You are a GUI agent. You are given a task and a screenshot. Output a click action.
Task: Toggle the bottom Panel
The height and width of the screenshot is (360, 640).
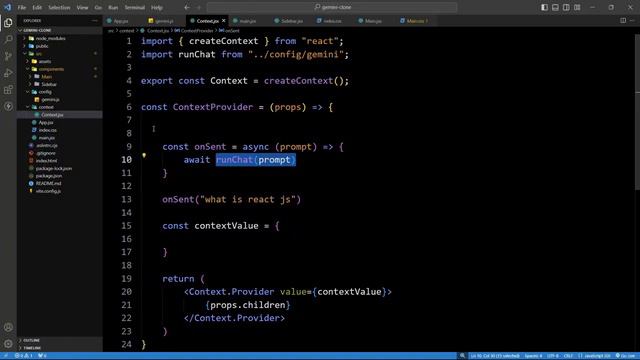coord(556,7)
